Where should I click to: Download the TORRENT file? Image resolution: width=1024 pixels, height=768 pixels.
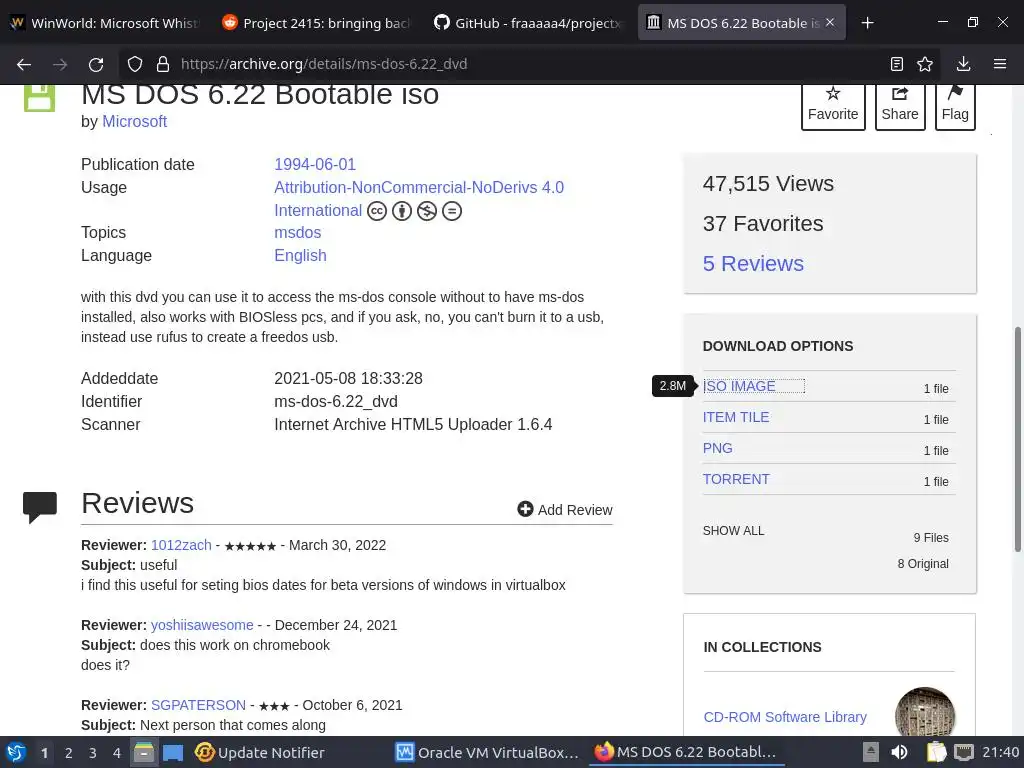[x=736, y=479]
